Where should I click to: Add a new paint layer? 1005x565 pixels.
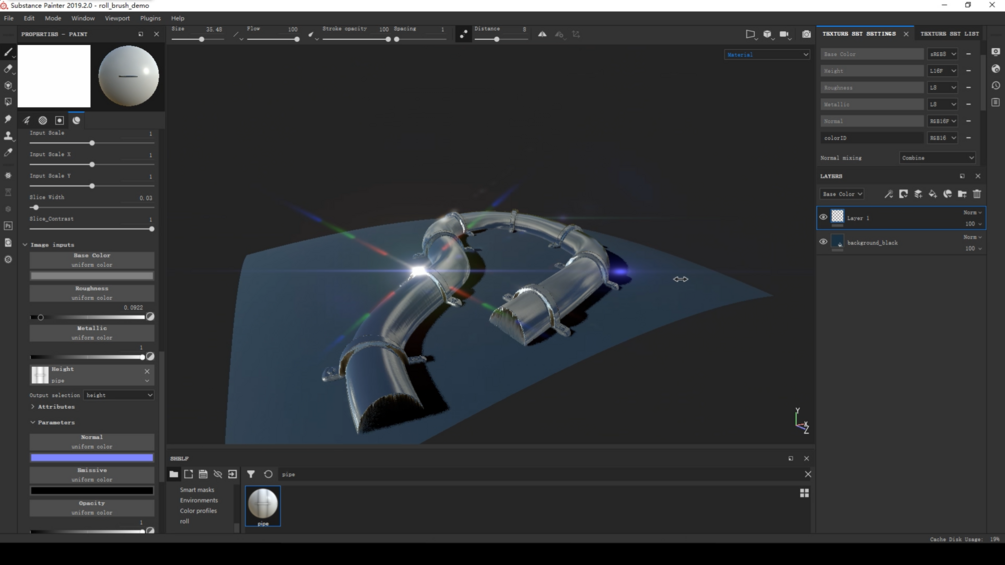pyautogui.click(x=918, y=194)
